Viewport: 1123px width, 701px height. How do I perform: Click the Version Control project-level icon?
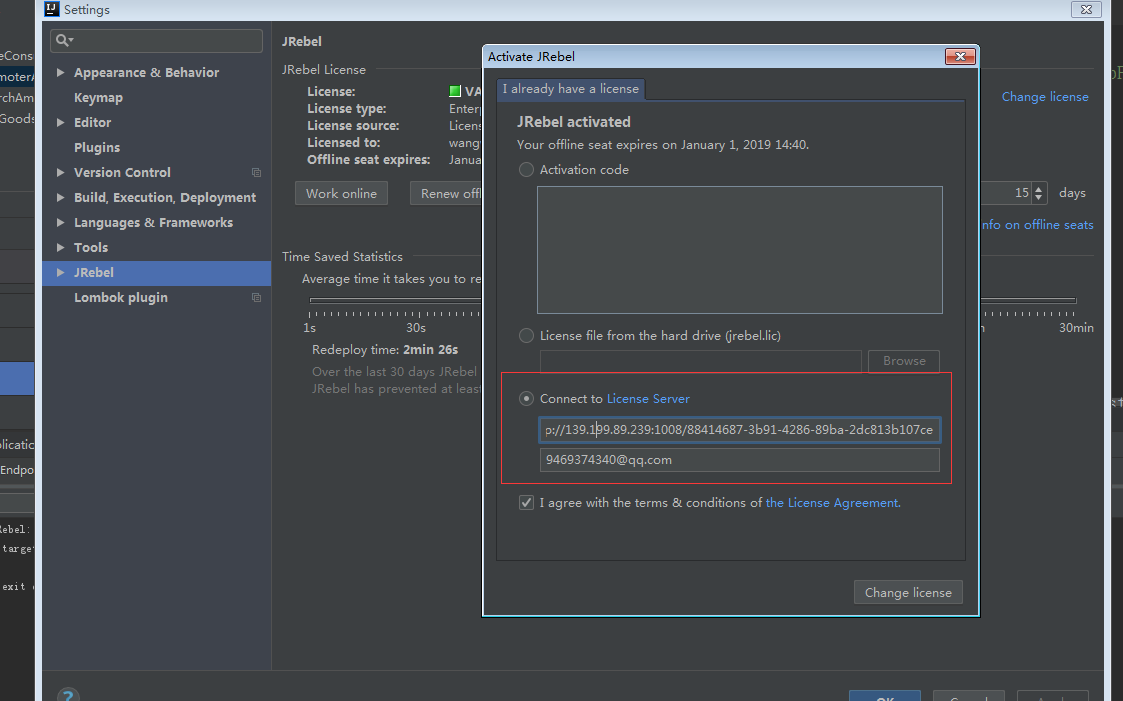pyautogui.click(x=256, y=173)
